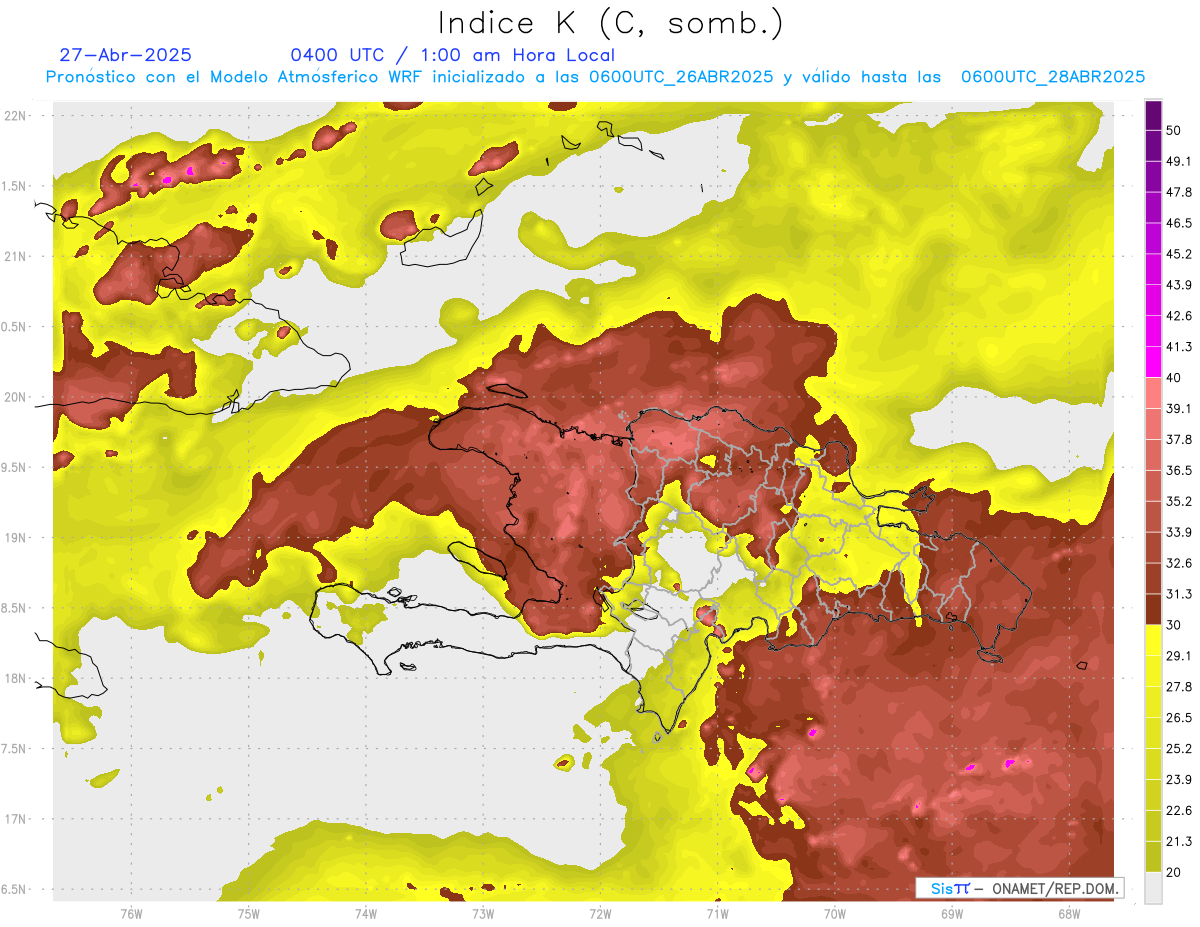
Task: Click longitude label '74W'
Action: 365,913
